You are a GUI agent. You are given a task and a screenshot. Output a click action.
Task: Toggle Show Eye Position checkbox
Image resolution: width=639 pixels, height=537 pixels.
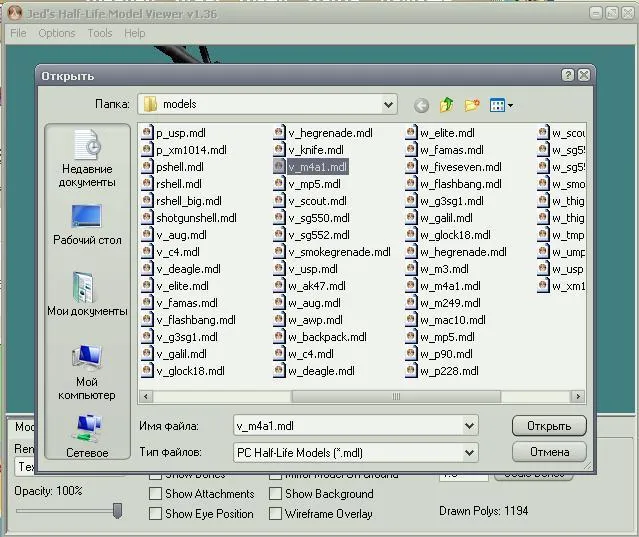(155, 514)
